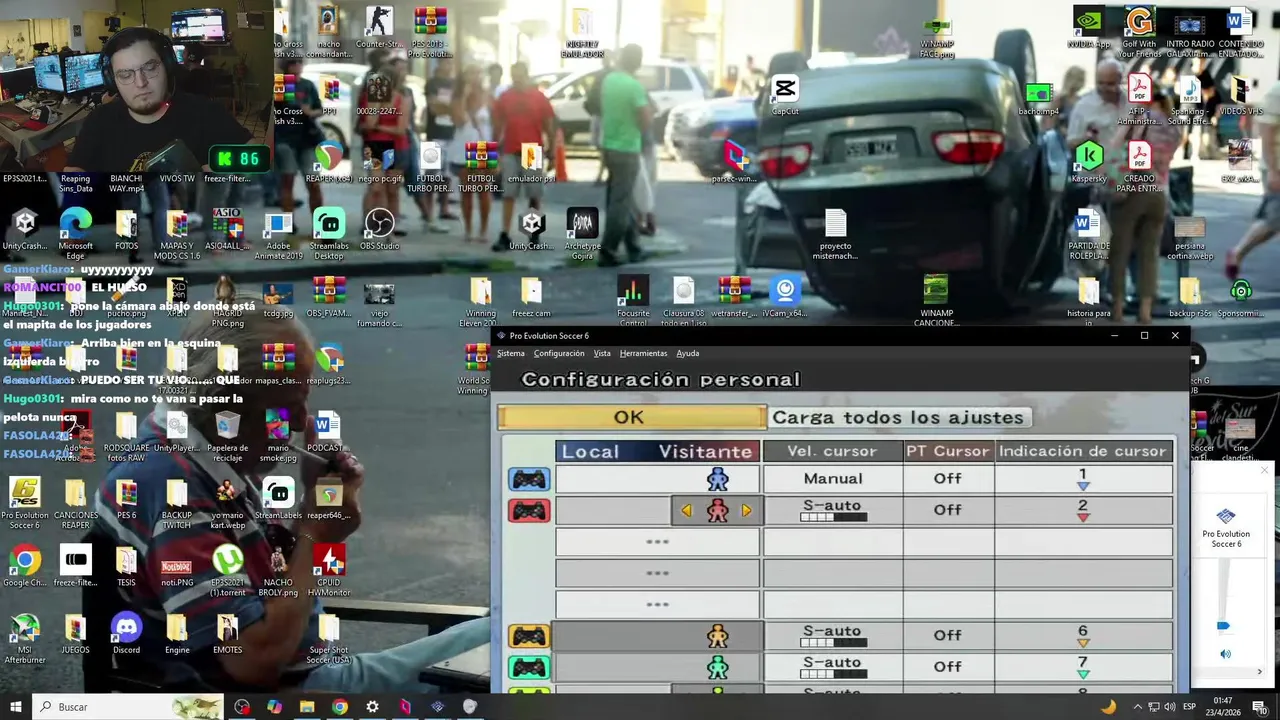The width and height of the screenshot is (1280, 720).
Task: Open Archetype Gojira desktop icon
Action: pos(582,234)
